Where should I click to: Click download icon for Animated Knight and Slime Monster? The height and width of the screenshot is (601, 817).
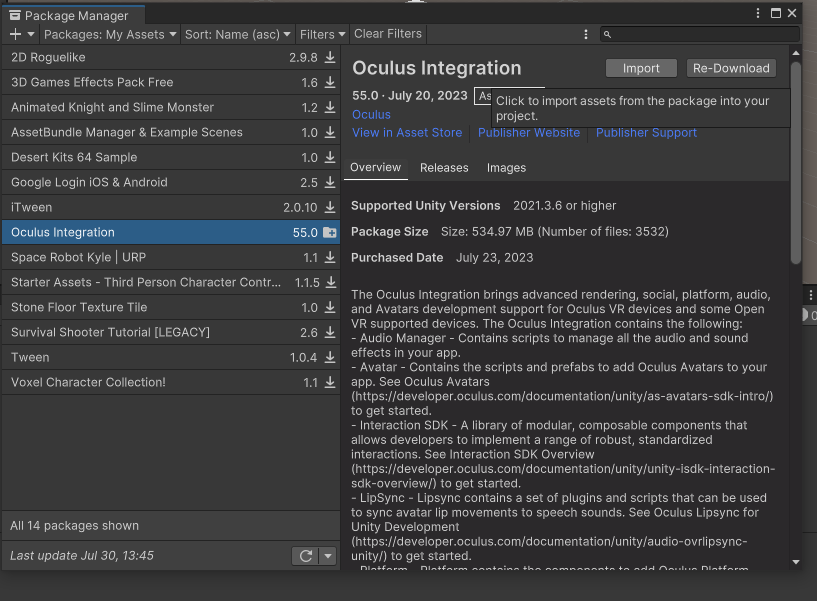[330, 107]
